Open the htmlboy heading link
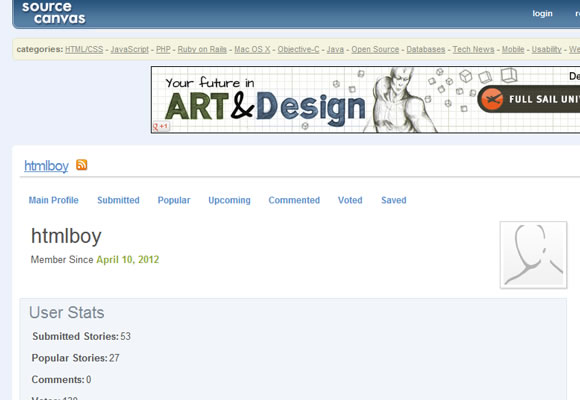The height and width of the screenshot is (400, 580). 46,166
